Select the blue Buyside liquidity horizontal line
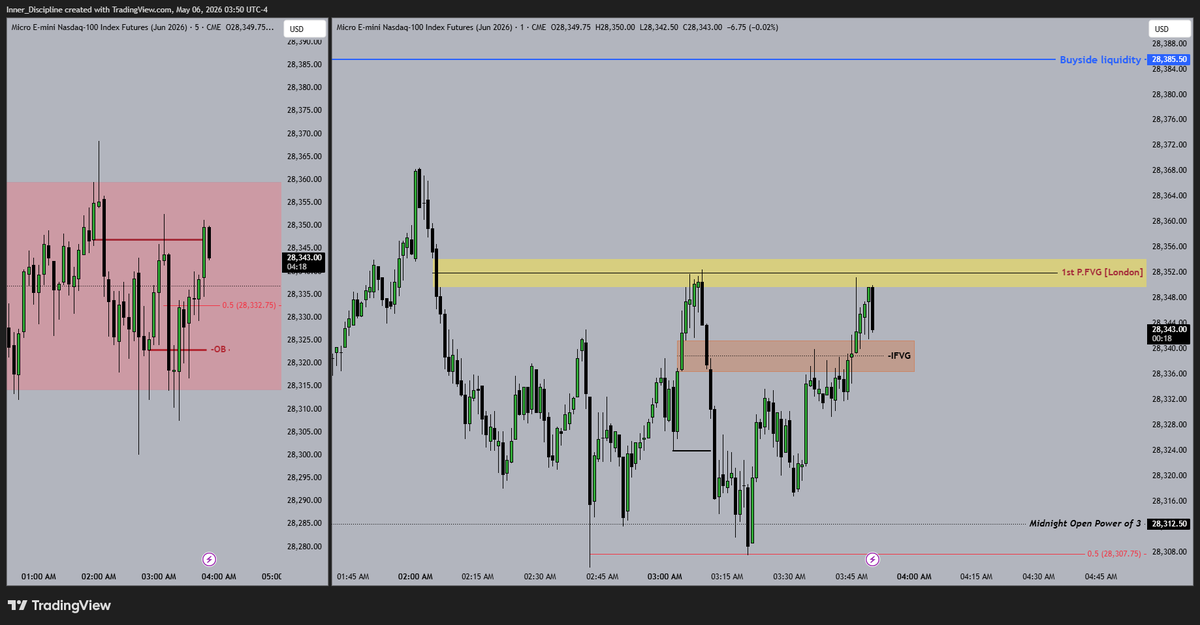The image size is (1200, 625). pos(695,60)
